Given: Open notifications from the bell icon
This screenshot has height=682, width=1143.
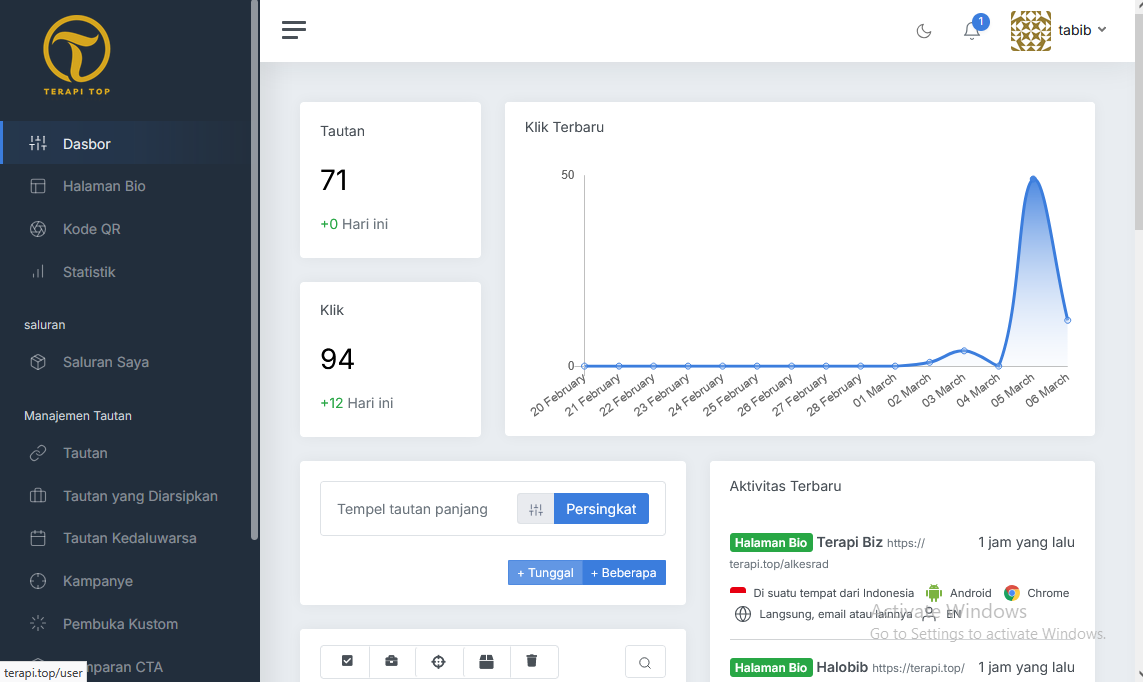Looking at the screenshot, I should click(970, 31).
